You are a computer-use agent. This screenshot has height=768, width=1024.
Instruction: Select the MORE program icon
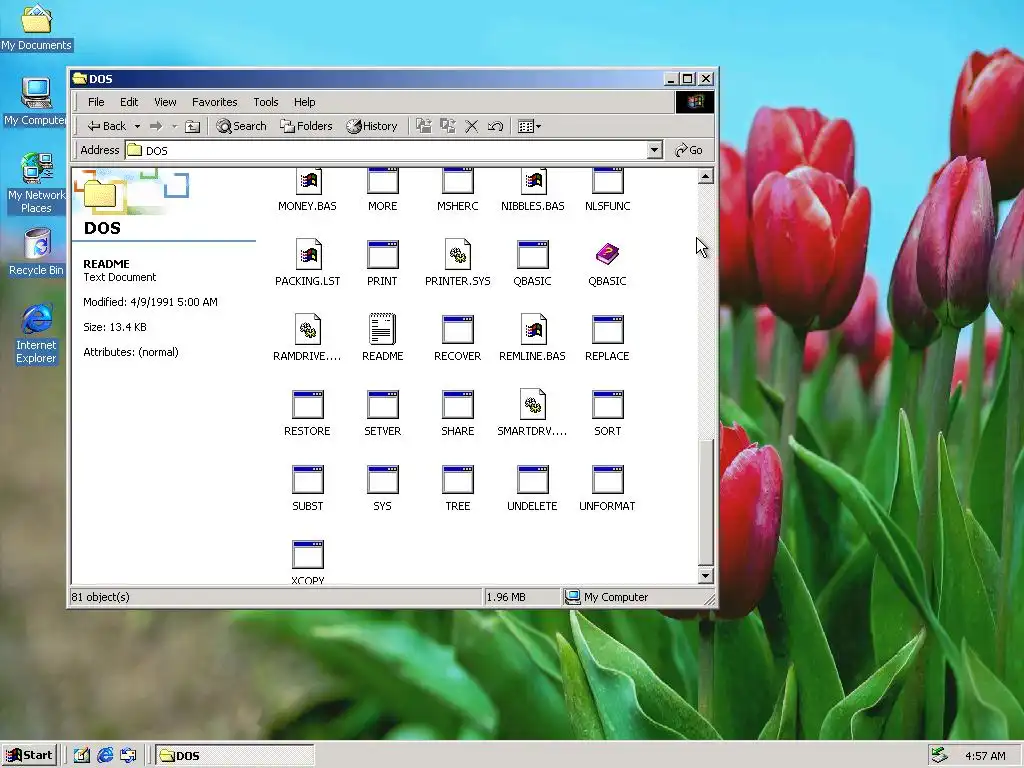(383, 182)
